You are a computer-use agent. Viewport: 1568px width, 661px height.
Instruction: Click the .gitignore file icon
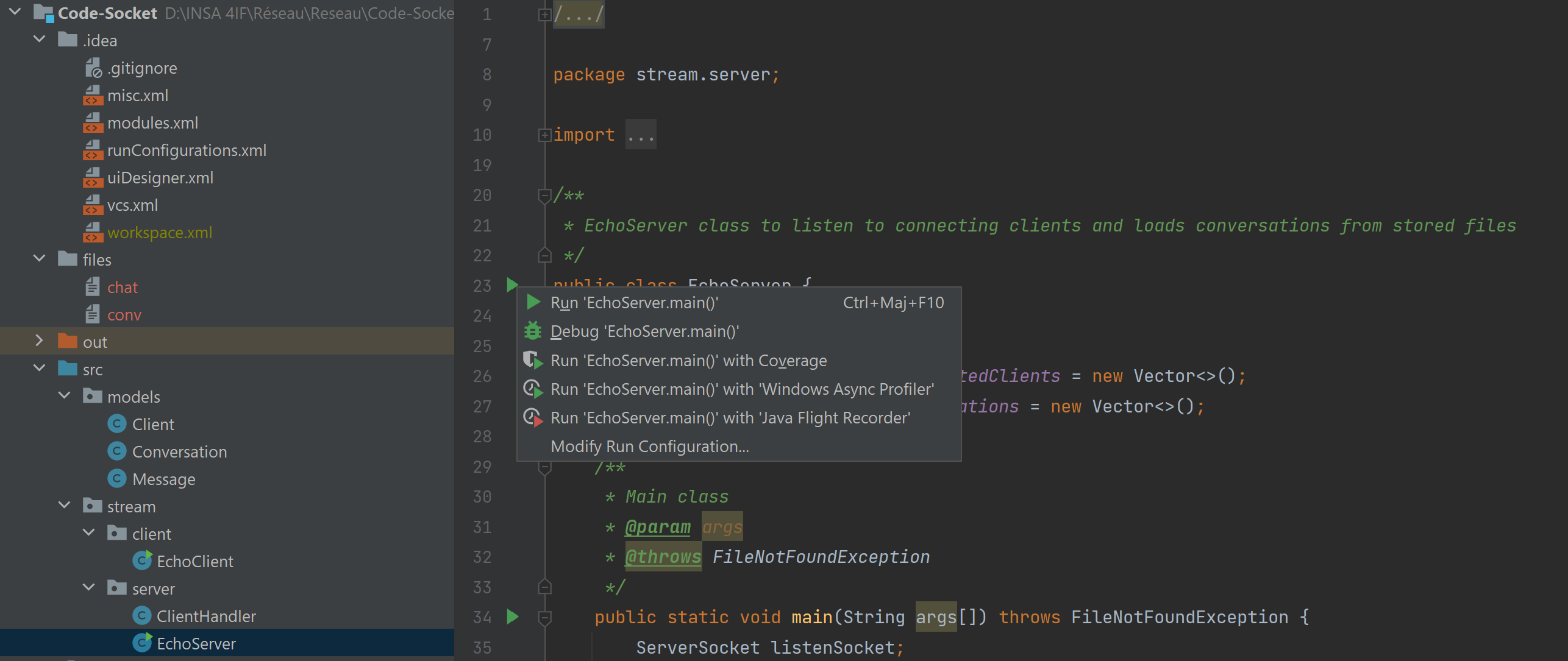click(93, 68)
